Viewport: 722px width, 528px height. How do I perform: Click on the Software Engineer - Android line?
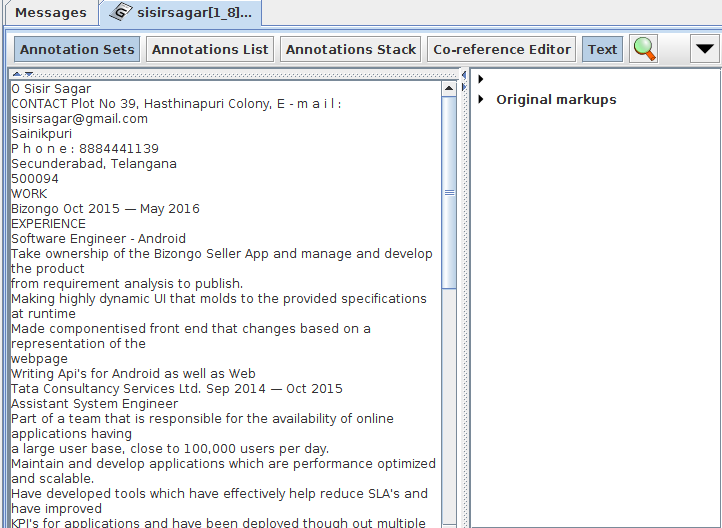click(98, 239)
